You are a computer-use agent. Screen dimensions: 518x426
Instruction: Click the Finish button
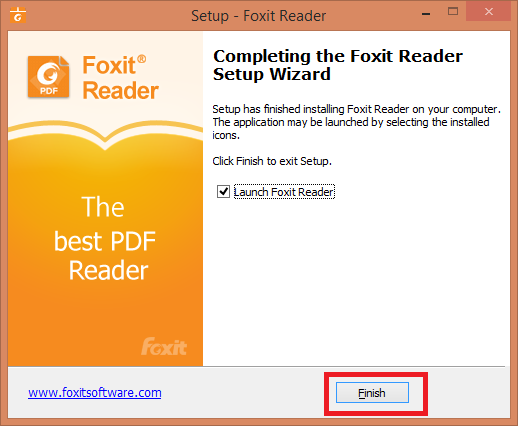372,393
